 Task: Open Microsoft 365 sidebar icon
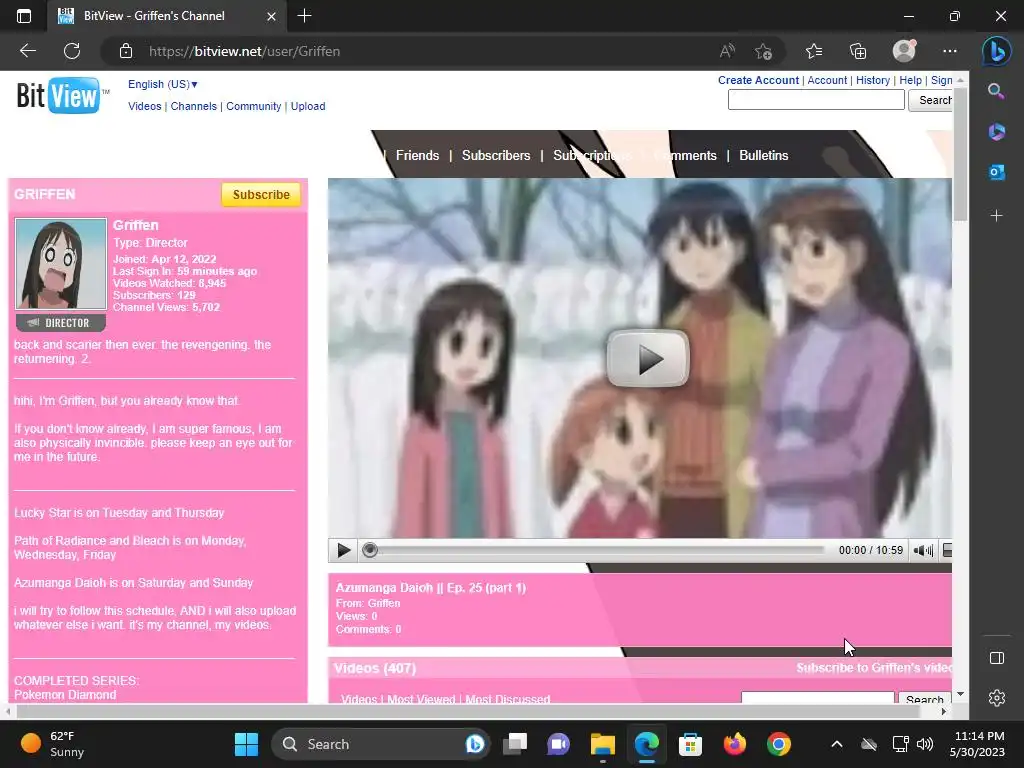(996, 131)
